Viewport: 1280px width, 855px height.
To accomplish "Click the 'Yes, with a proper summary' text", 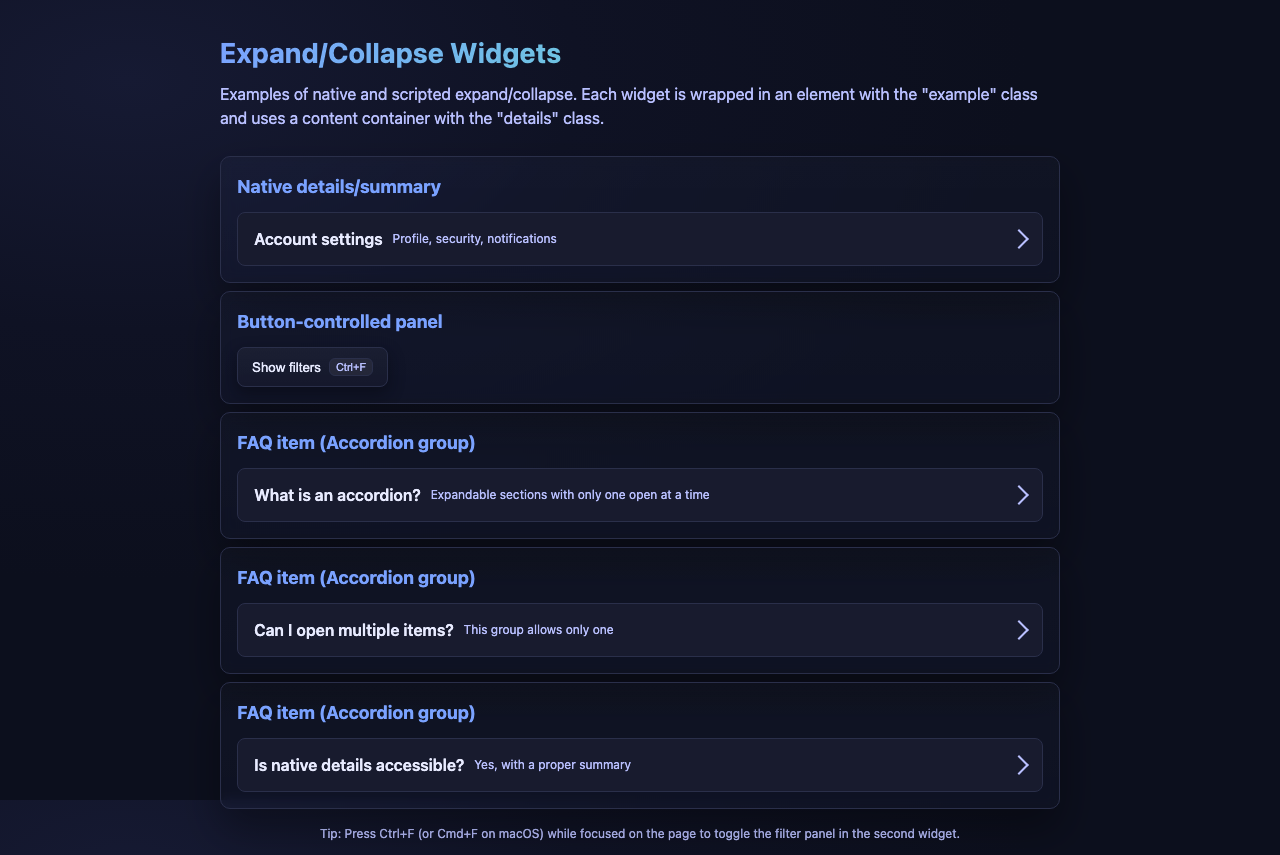I will point(552,764).
